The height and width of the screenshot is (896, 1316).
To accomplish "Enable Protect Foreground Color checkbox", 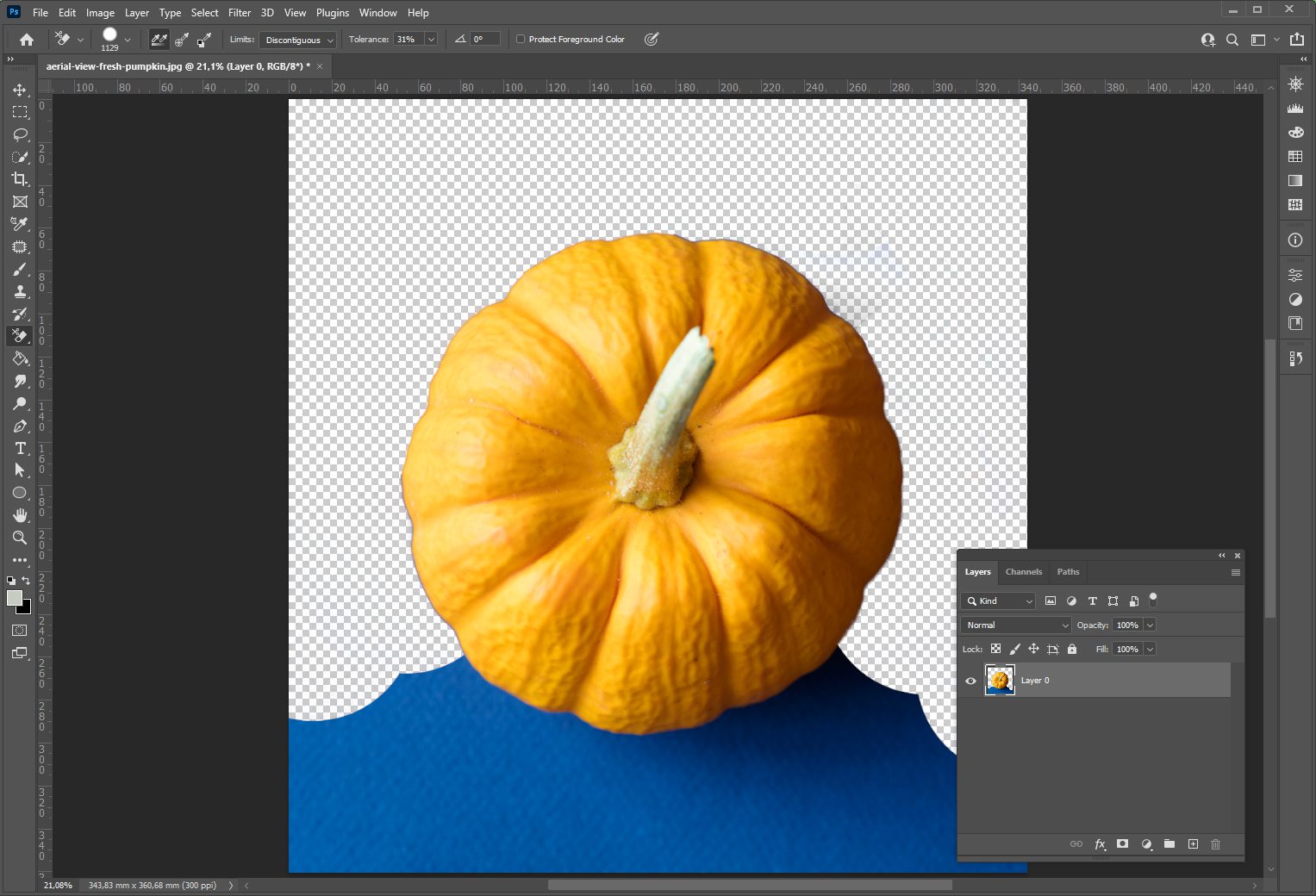I will point(521,40).
